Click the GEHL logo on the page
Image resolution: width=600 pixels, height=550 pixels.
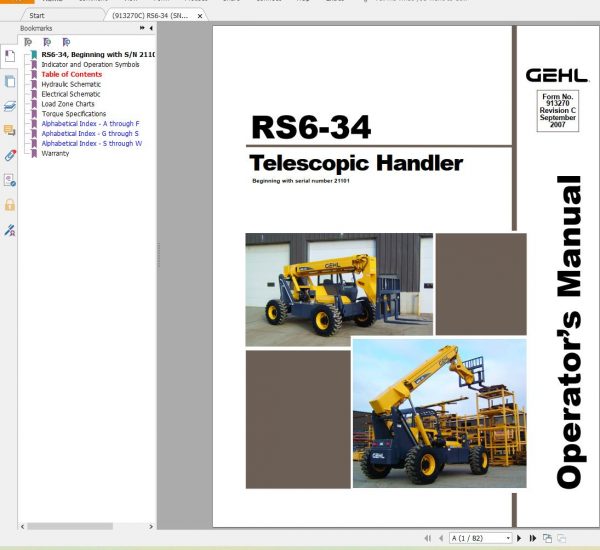coord(557,75)
